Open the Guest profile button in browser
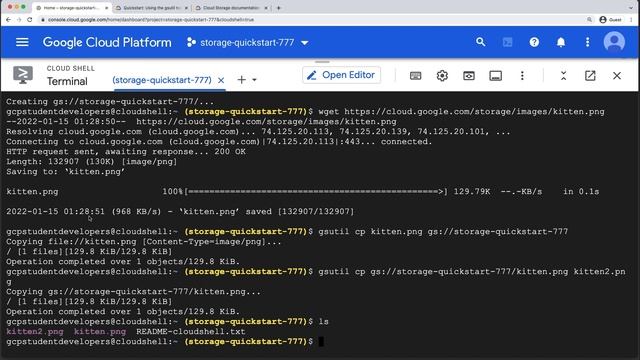The width and height of the screenshot is (640, 360). 611,20
